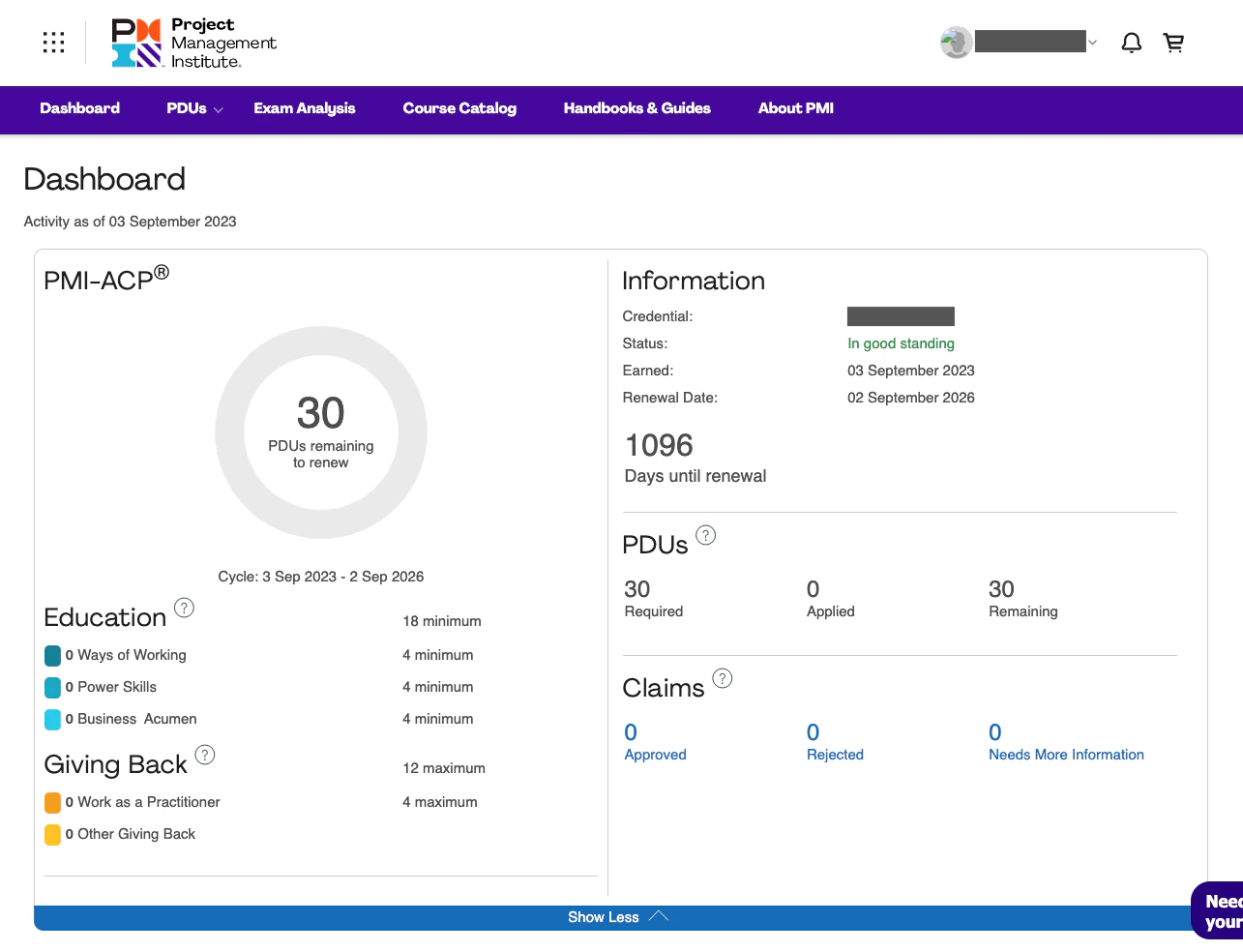Image resolution: width=1243 pixels, height=952 pixels.
Task: Click the Other Giving Back label
Action: coord(136,834)
